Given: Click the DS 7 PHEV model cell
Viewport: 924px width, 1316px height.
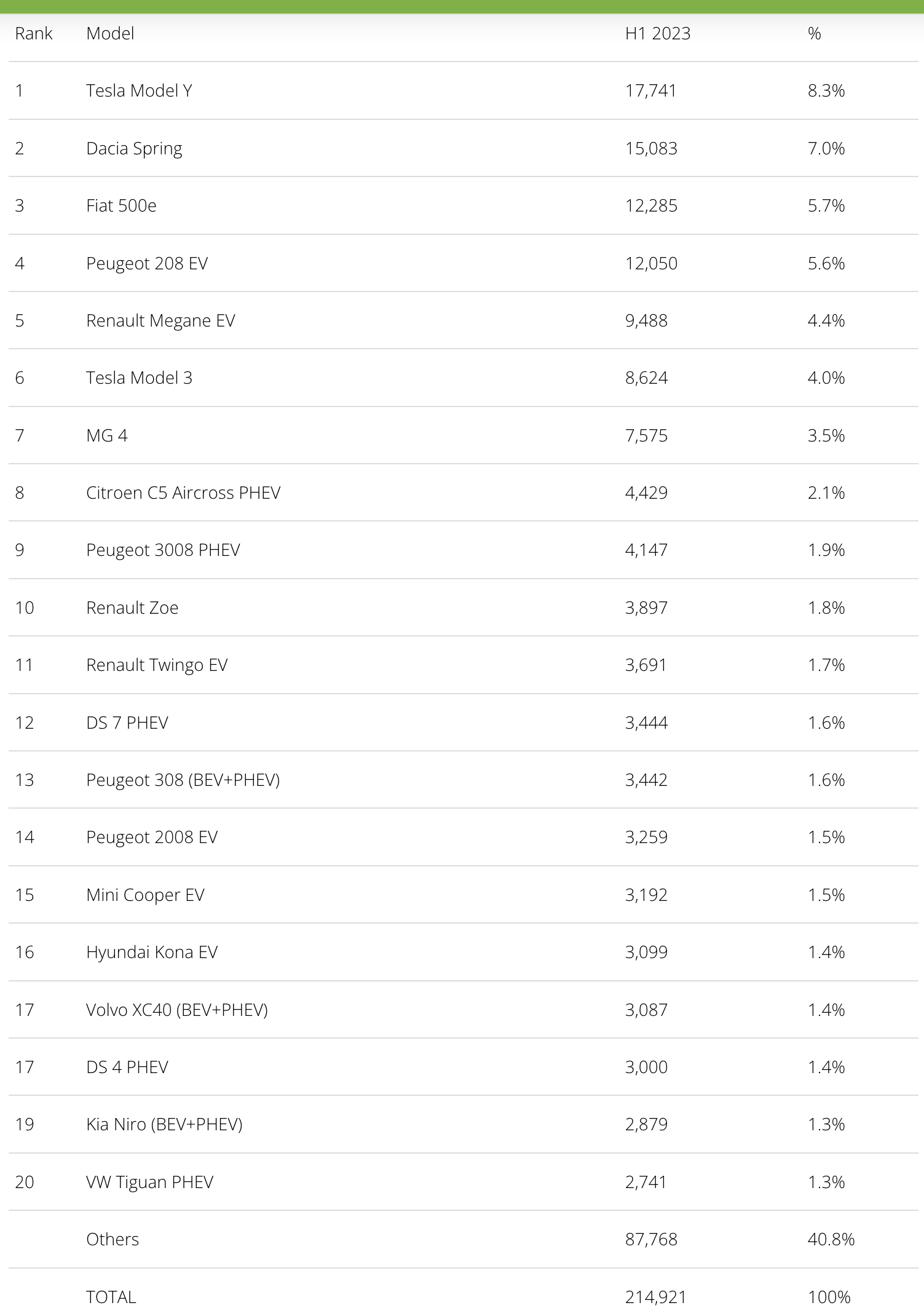Looking at the screenshot, I should click(x=127, y=723).
